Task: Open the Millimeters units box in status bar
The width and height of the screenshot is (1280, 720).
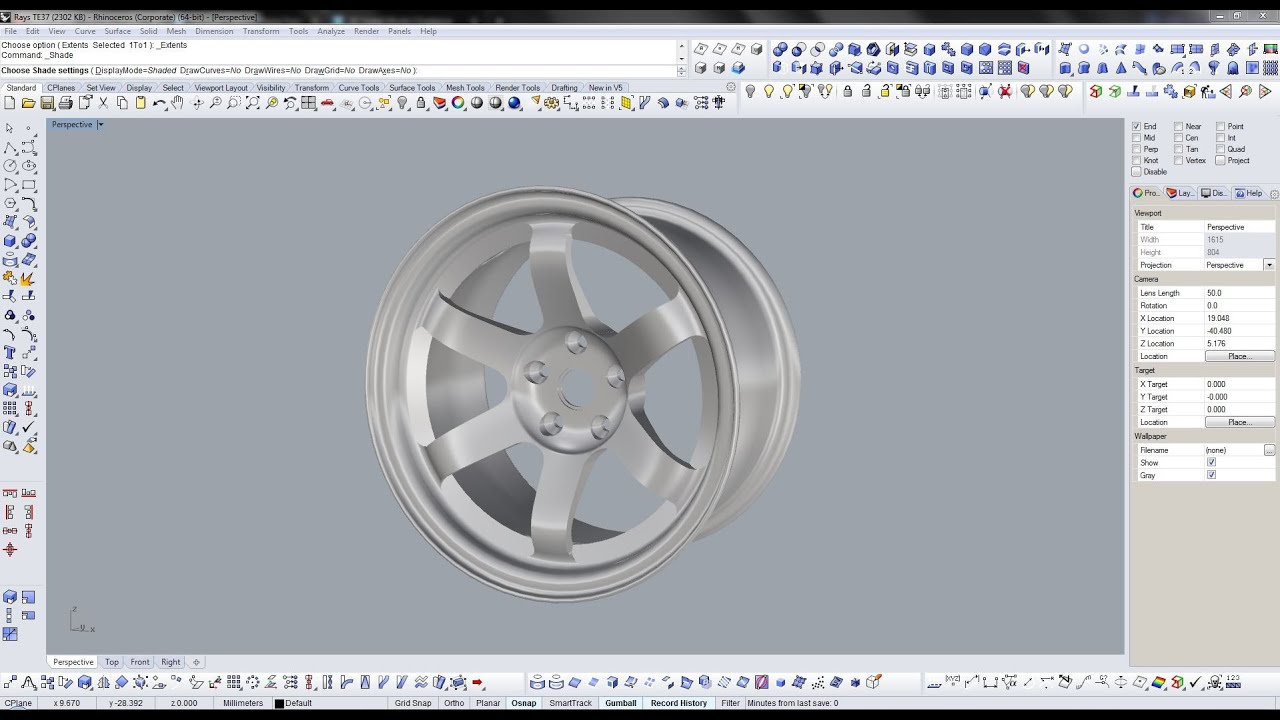Action: click(x=243, y=703)
